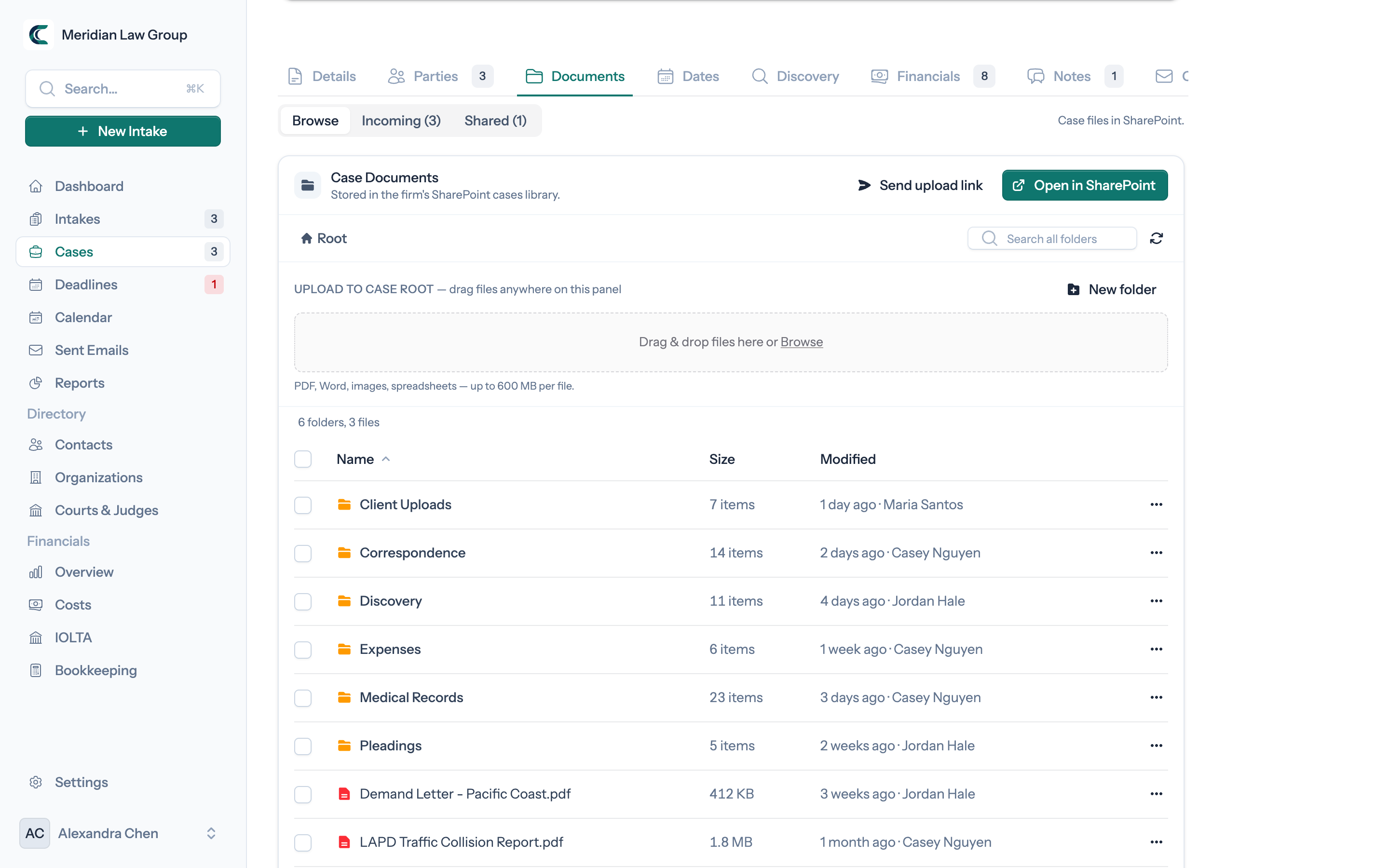Image resolution: width=1389 pixels, height=868 pixels.
Task: Click the New folder button
Action: click(x=1111, y=289)
